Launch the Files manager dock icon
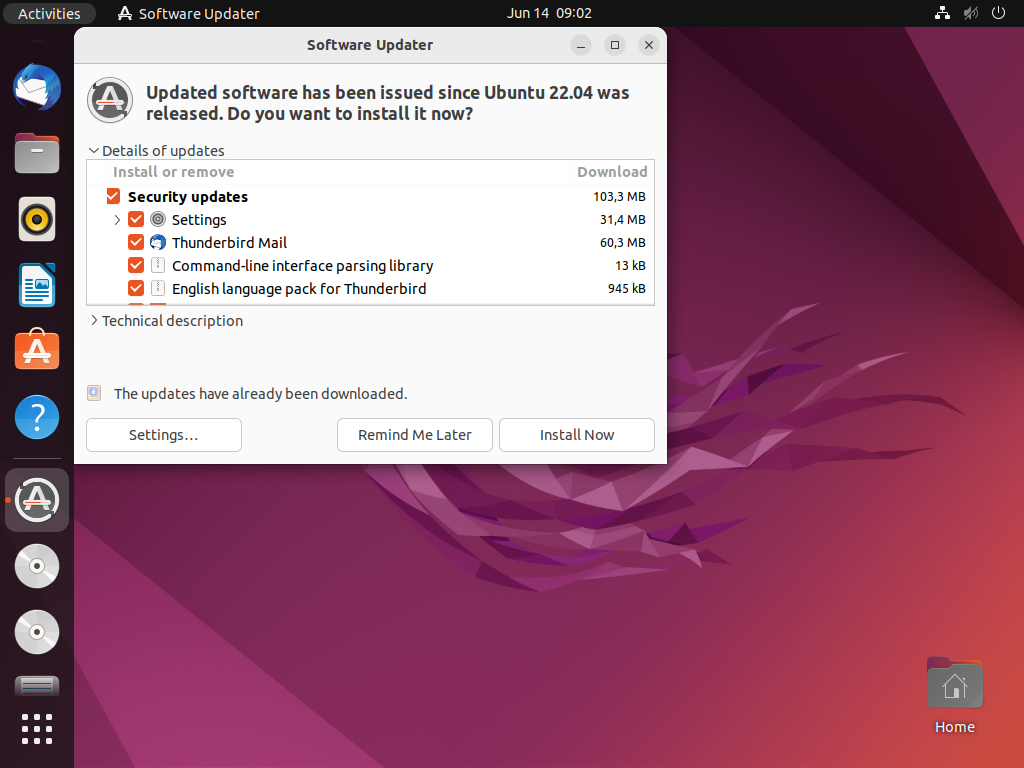This screenshot has height=768, width=1024. click(37, 154)
